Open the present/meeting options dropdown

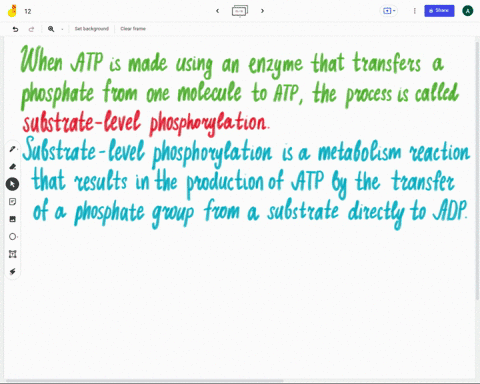[389, 11]
